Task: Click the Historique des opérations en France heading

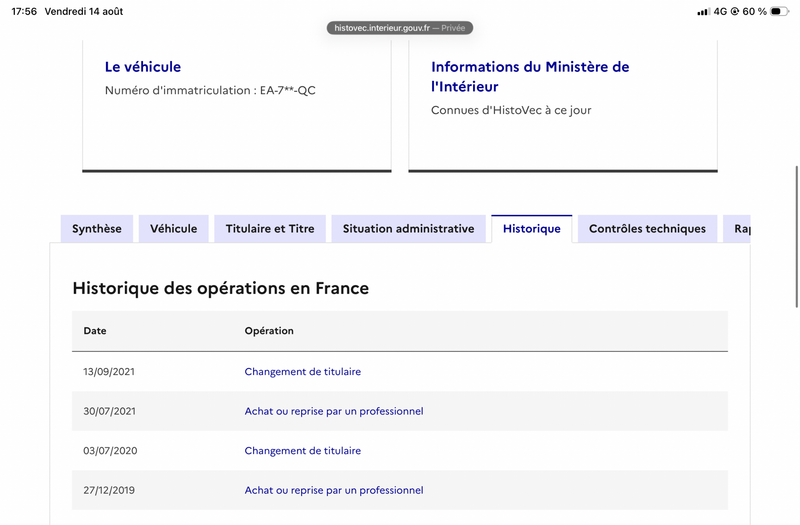Action: (x=220, y=288)
